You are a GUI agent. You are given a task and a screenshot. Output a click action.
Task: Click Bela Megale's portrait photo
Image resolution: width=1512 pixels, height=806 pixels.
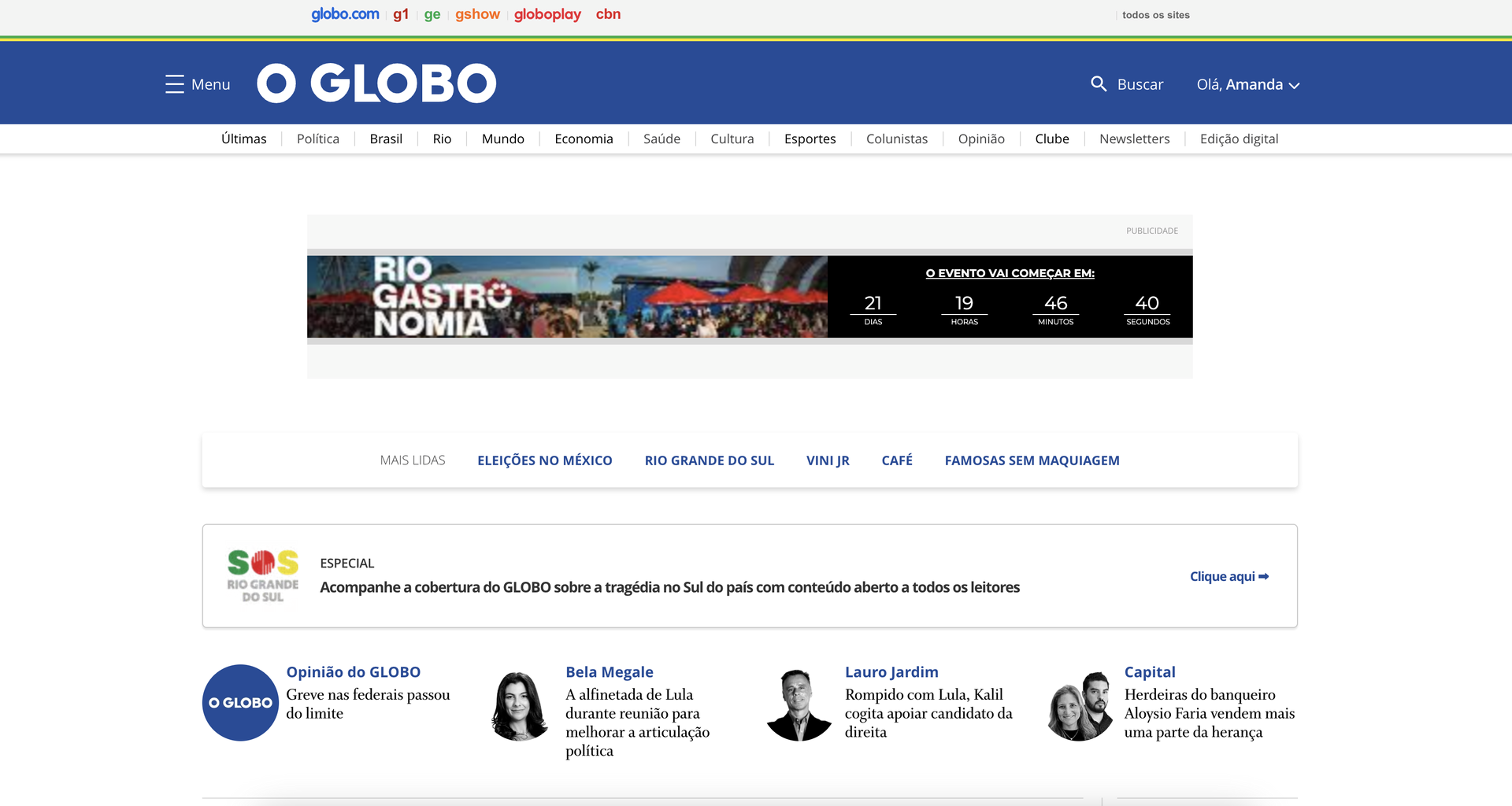pyautogui.click(x=520, y=705)
